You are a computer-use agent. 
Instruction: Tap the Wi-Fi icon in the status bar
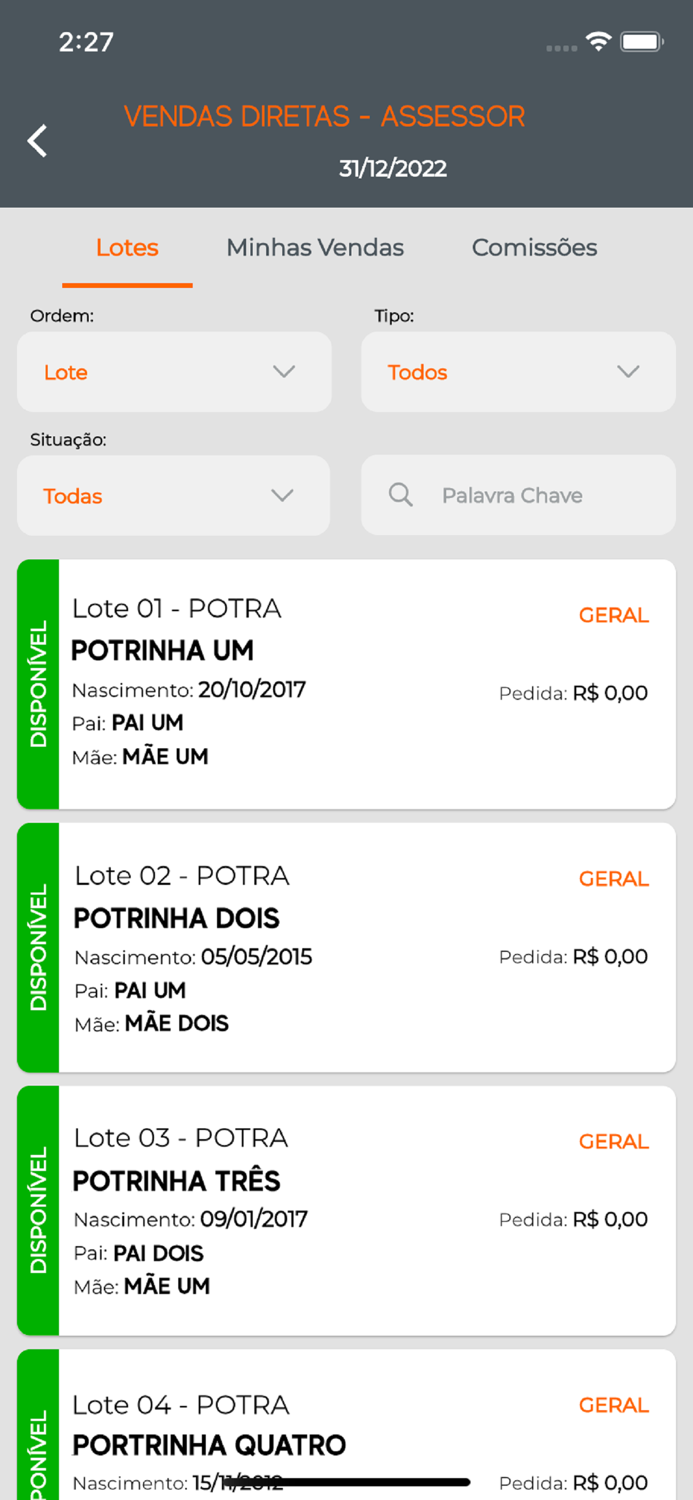coord(597,41)
